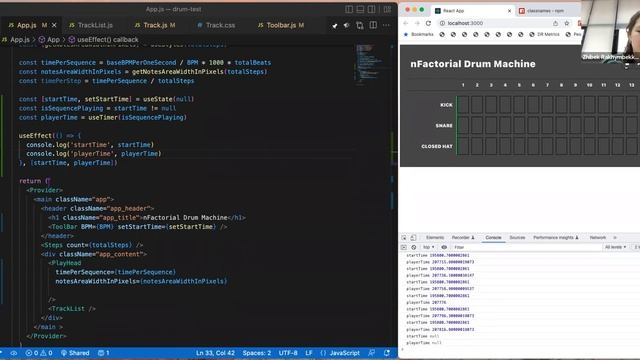Viewport: 640px width, 360px height.
Task: Open the Elements DevTools tab
Action: tap(435, 238)
